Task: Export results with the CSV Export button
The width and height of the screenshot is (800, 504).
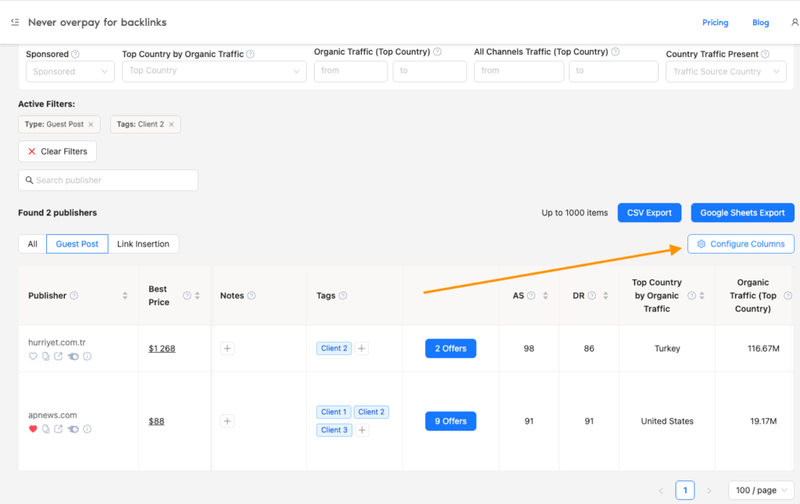Action: pos(649,213)
